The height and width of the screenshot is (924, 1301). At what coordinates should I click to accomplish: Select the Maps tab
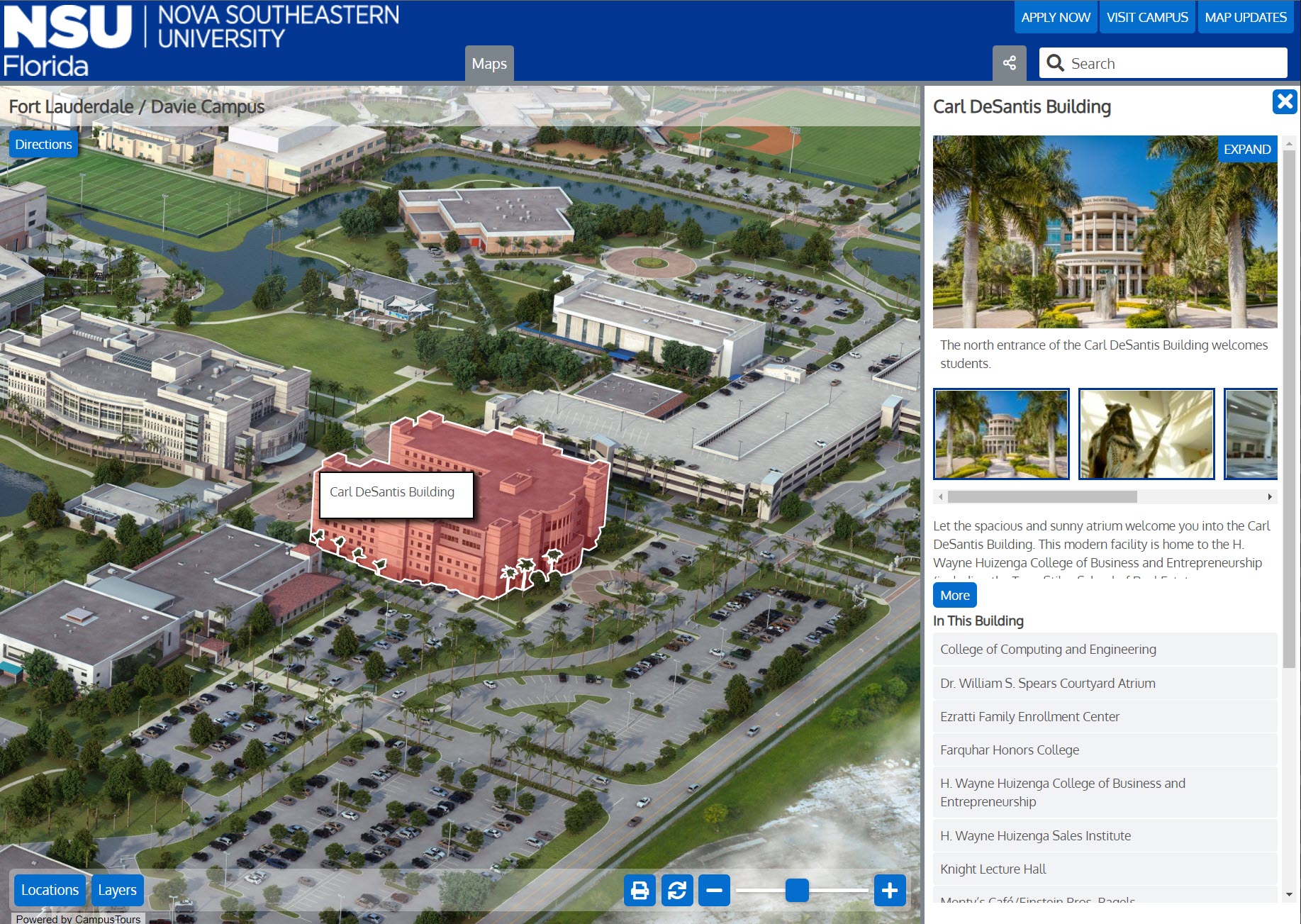click(x=489, y=64)
